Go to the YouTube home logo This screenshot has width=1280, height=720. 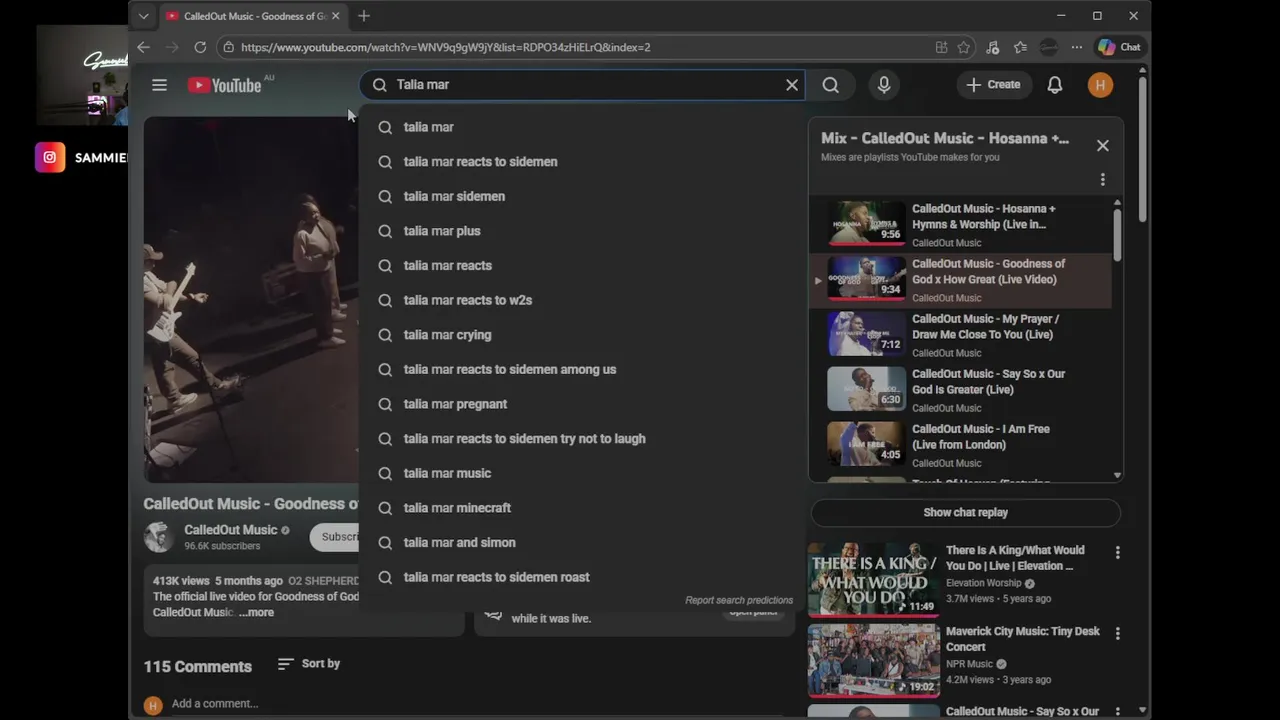[224, 85]
